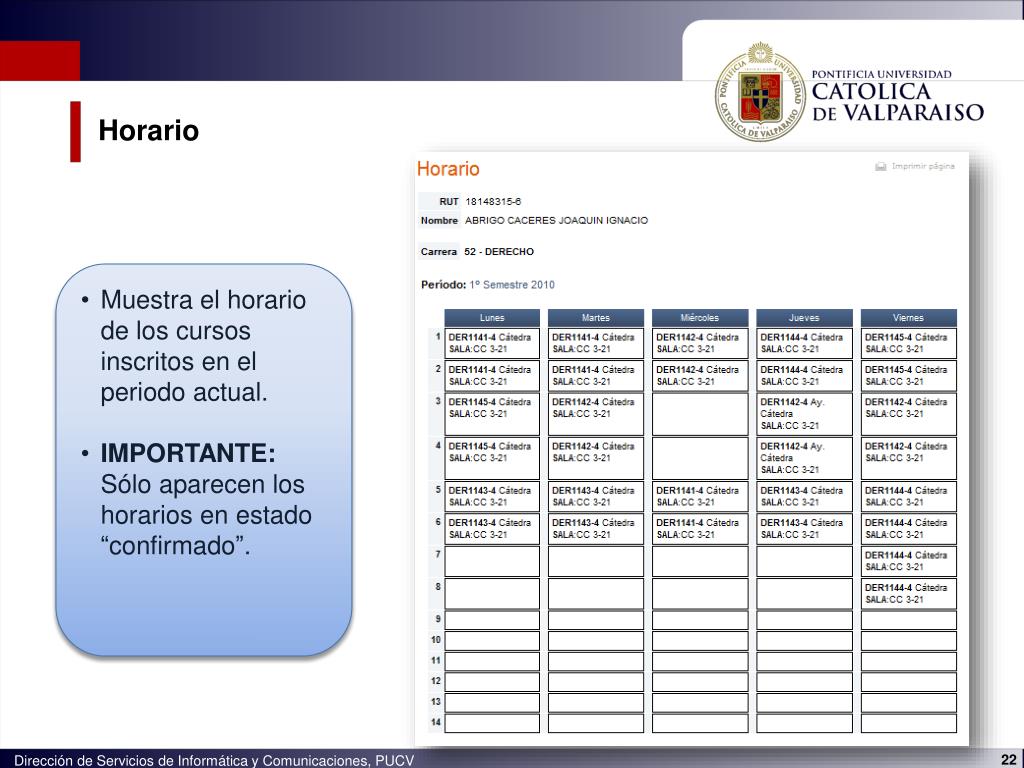This screenshot has height=768, width=1024.
Task: Click the empty Jueves period 8 cell
Action: 804,594
